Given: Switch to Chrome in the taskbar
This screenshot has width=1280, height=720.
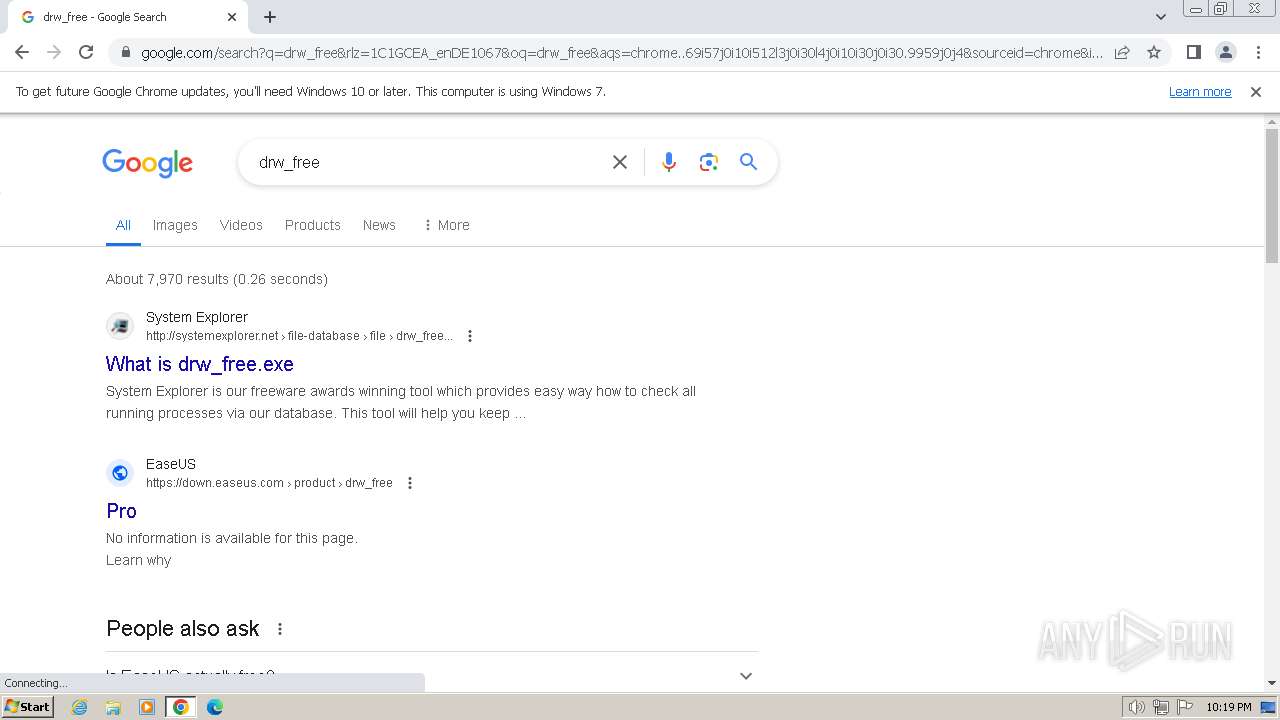Looking at the screenshot, I should pos(181,707).
